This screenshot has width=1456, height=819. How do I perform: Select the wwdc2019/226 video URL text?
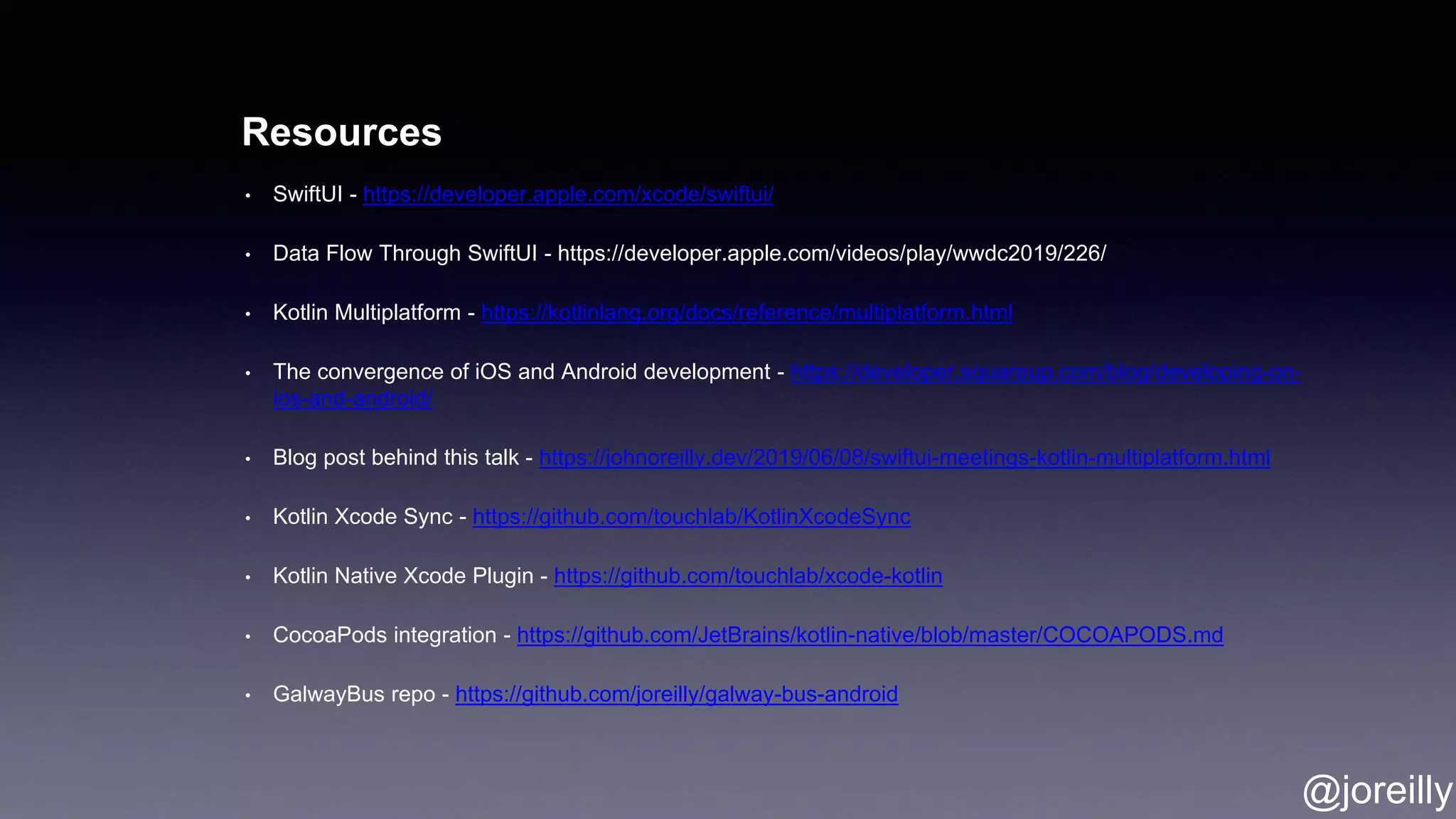[x=832, y=254]
